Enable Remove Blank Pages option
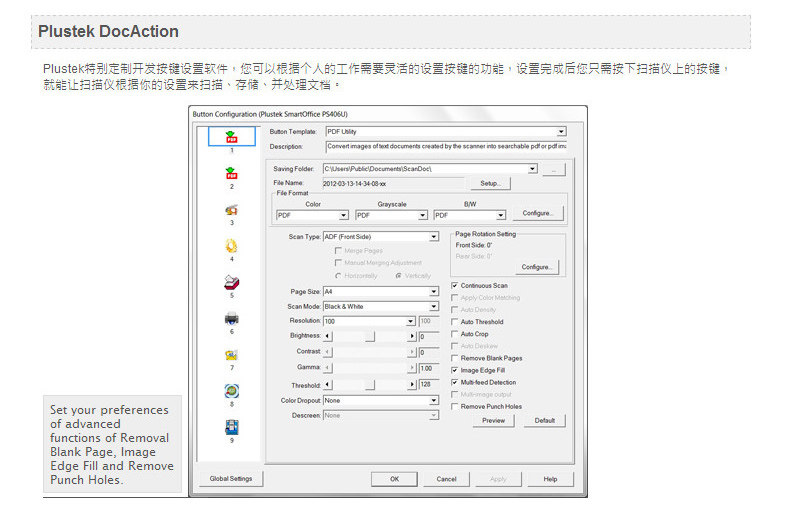This screenshot has height=514, width=790. click(454, 358)
